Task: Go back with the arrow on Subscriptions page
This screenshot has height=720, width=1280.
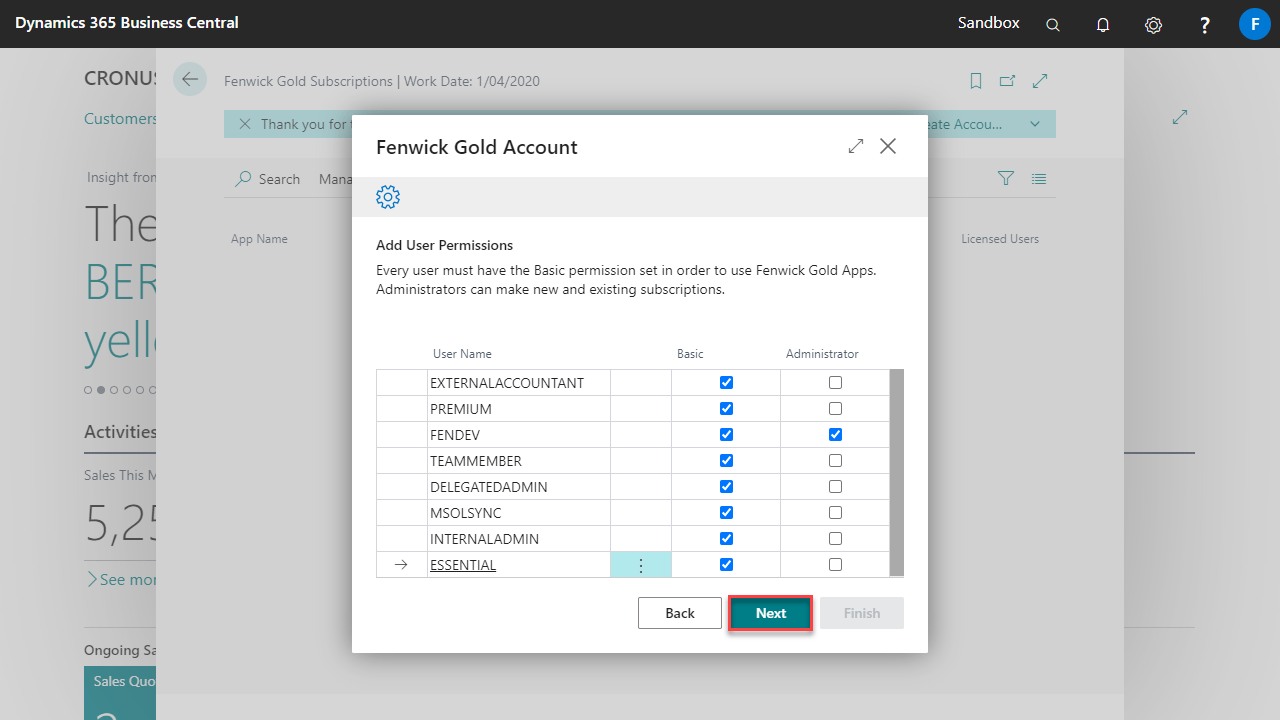Action: pos(189,80)
